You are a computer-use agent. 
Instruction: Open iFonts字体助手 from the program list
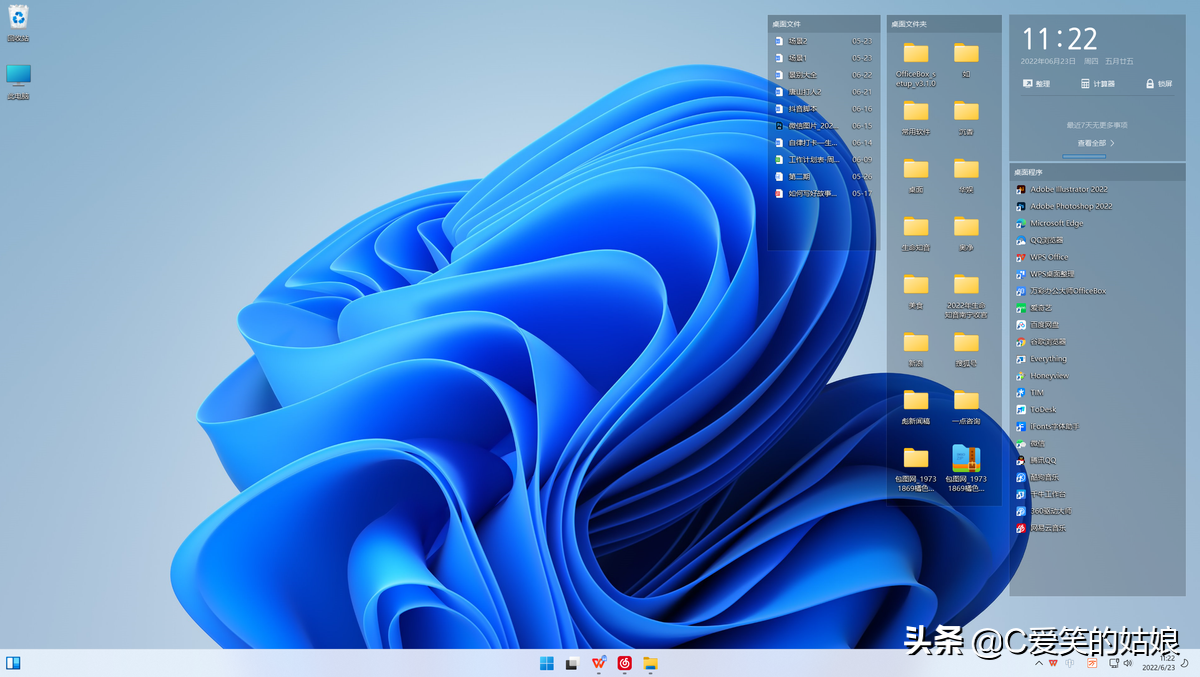click(x=1047, y=427)
